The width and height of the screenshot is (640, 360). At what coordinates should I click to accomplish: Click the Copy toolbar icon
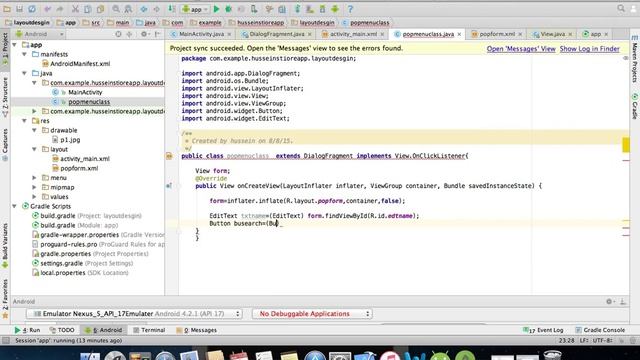click(88, 9)
